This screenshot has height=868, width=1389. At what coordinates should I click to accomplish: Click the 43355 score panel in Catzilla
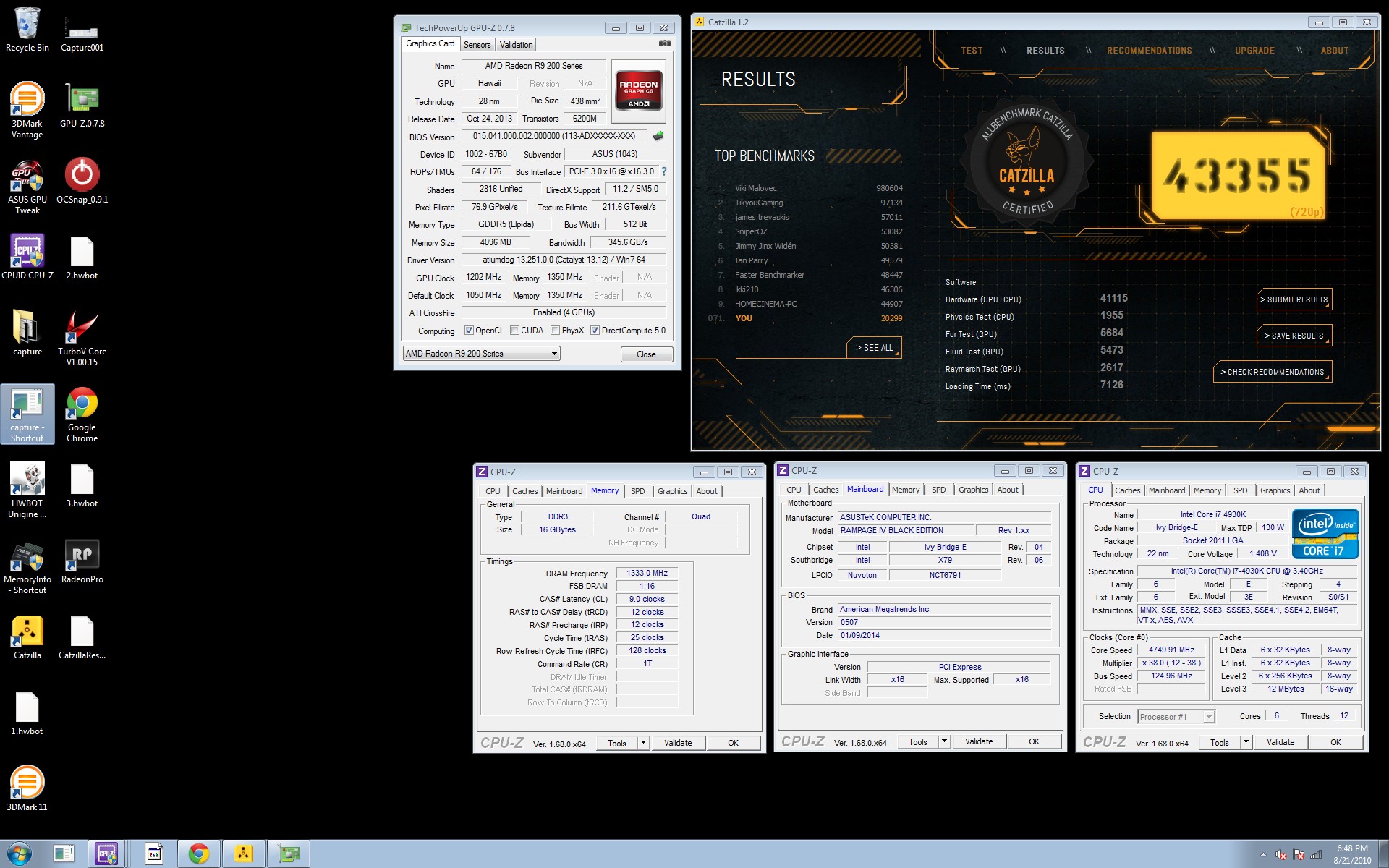click(x=1239, y=176)
